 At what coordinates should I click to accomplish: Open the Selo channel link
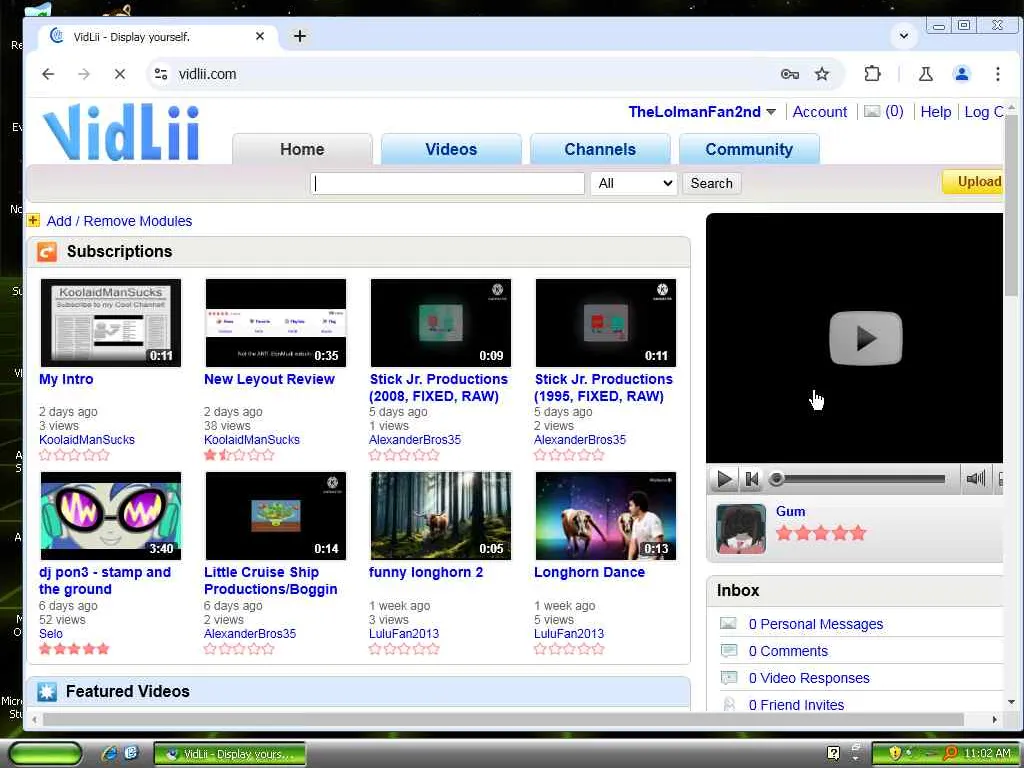click(x=51, y=633)
